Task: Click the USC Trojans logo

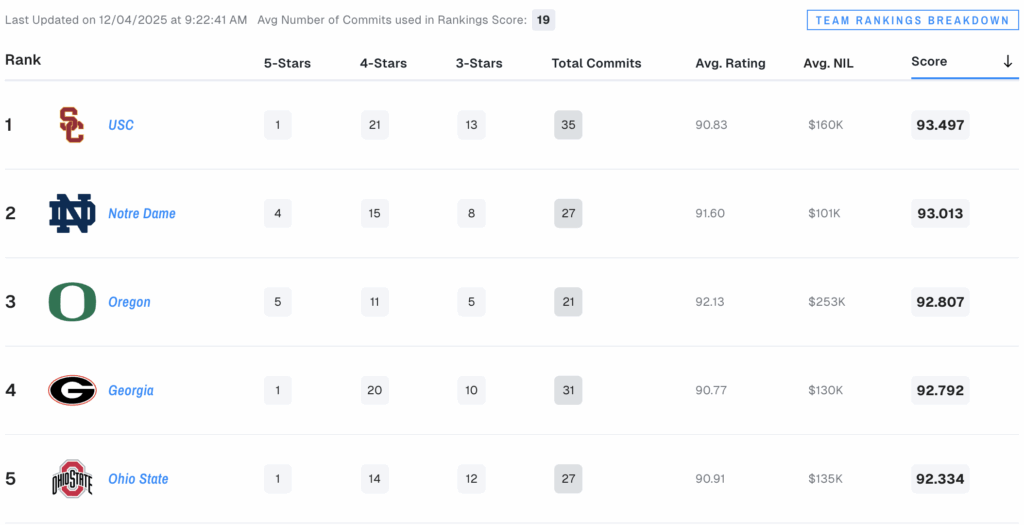Action: click(x=72, y=125)
